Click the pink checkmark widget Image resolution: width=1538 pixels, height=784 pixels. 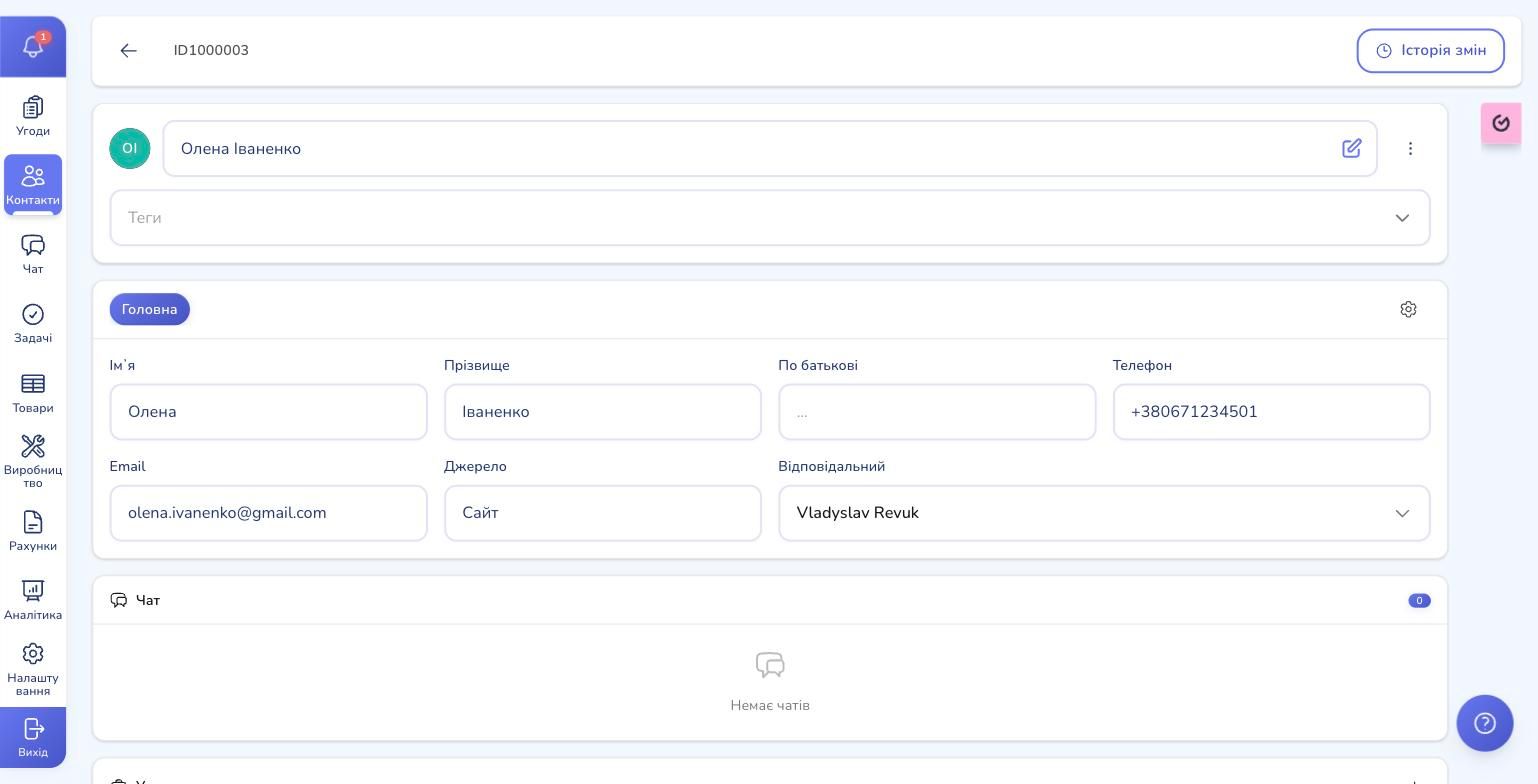pyautogui.click(x=1501, y=123)
